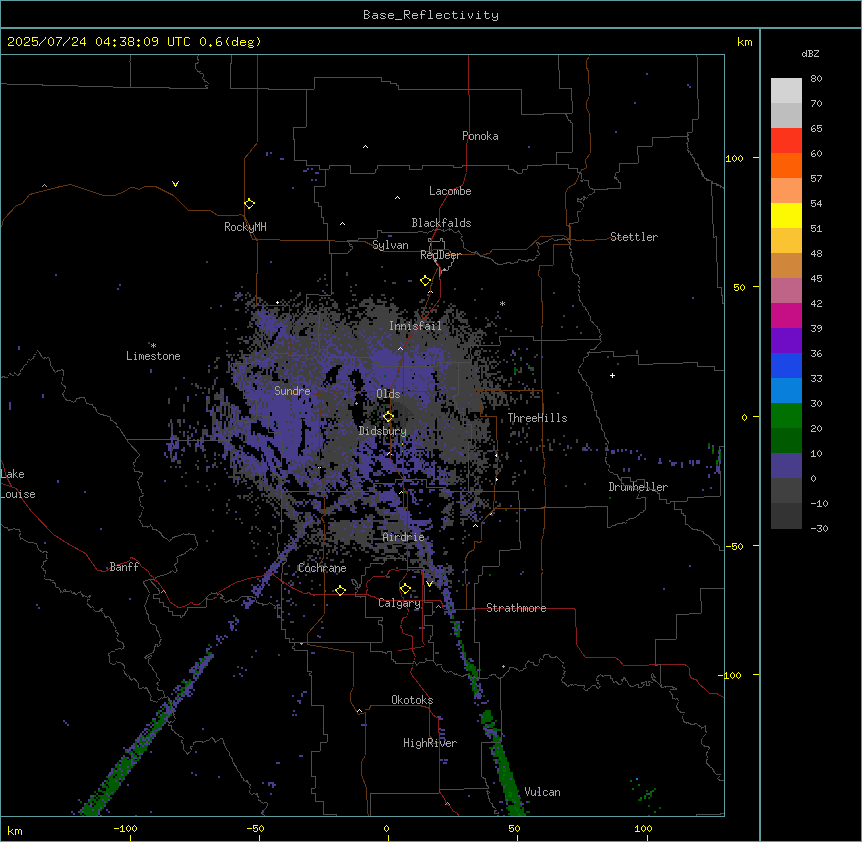The height and width of the screenshot is (842, 862).
Task: Click the Base_Reflectivity title
Action: tap(431, 15)
